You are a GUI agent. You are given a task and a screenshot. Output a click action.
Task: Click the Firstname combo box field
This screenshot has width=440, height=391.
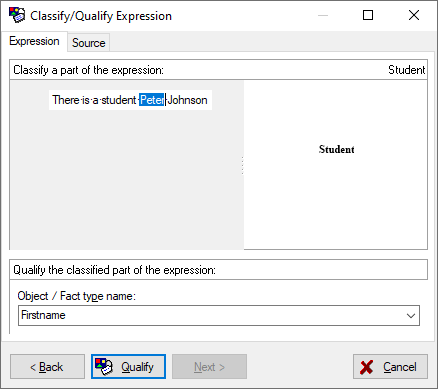[x=219, y=315]
